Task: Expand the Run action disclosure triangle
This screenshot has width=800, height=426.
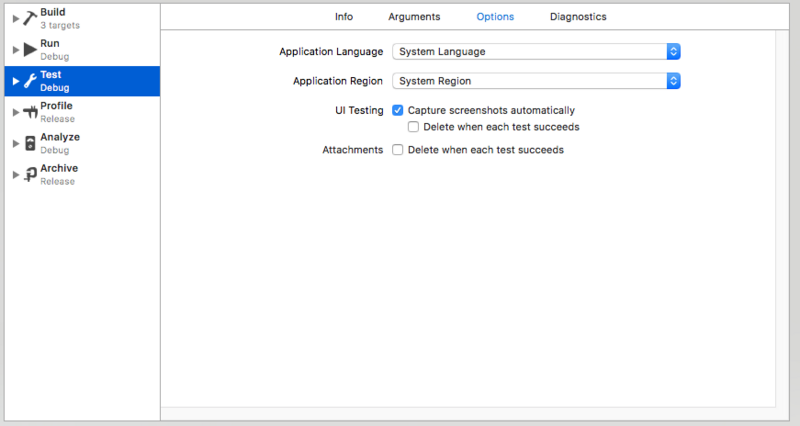Action: [16, 50]
